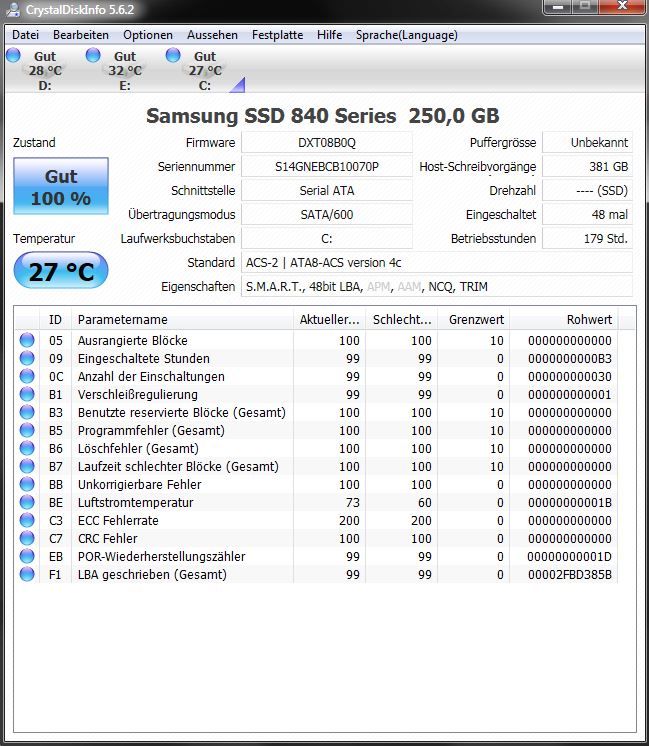Select the ECC Fehlerrate parameter name
Screen dimensions: 649x746
point(118,520)
